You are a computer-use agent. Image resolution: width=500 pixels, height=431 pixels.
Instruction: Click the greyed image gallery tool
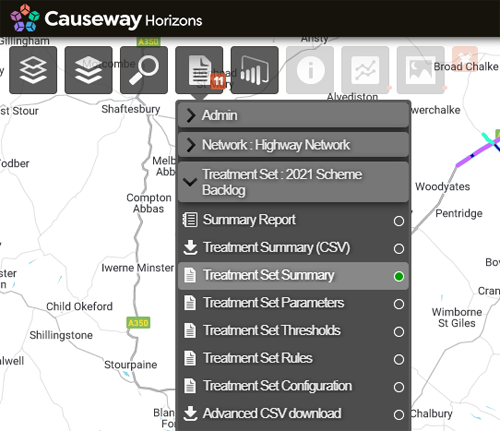[x=420, y=70]
